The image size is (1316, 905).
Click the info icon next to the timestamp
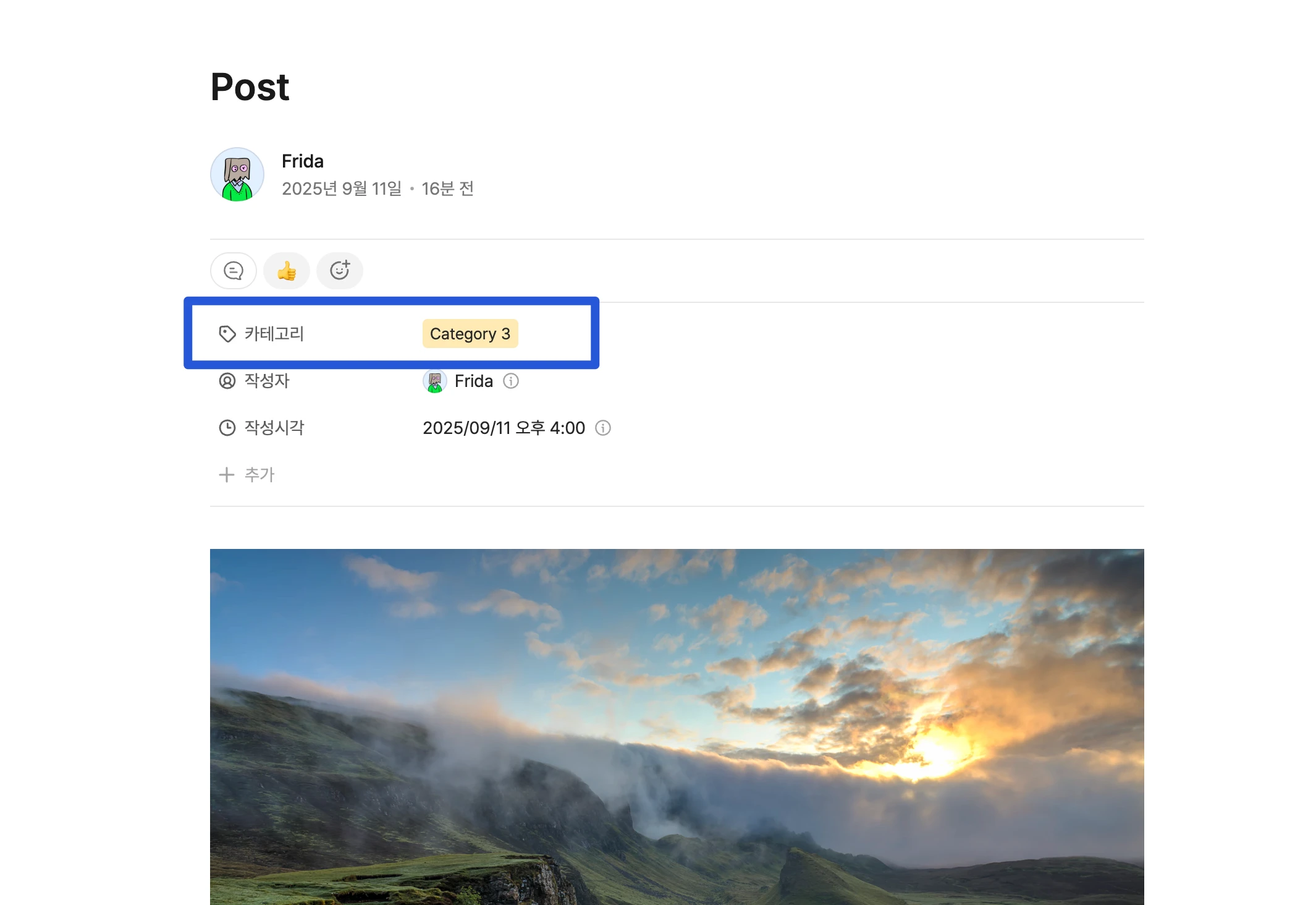tap(603, 428)
